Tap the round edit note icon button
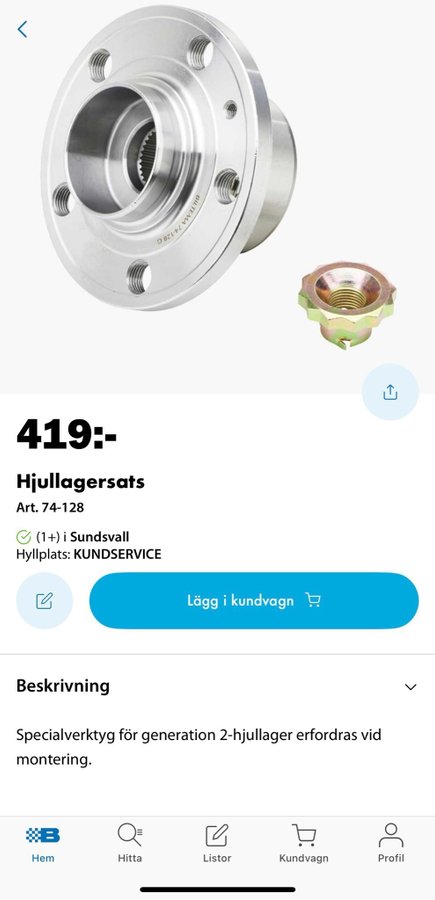This screenshot has width=435, height=900. (45, 600)
